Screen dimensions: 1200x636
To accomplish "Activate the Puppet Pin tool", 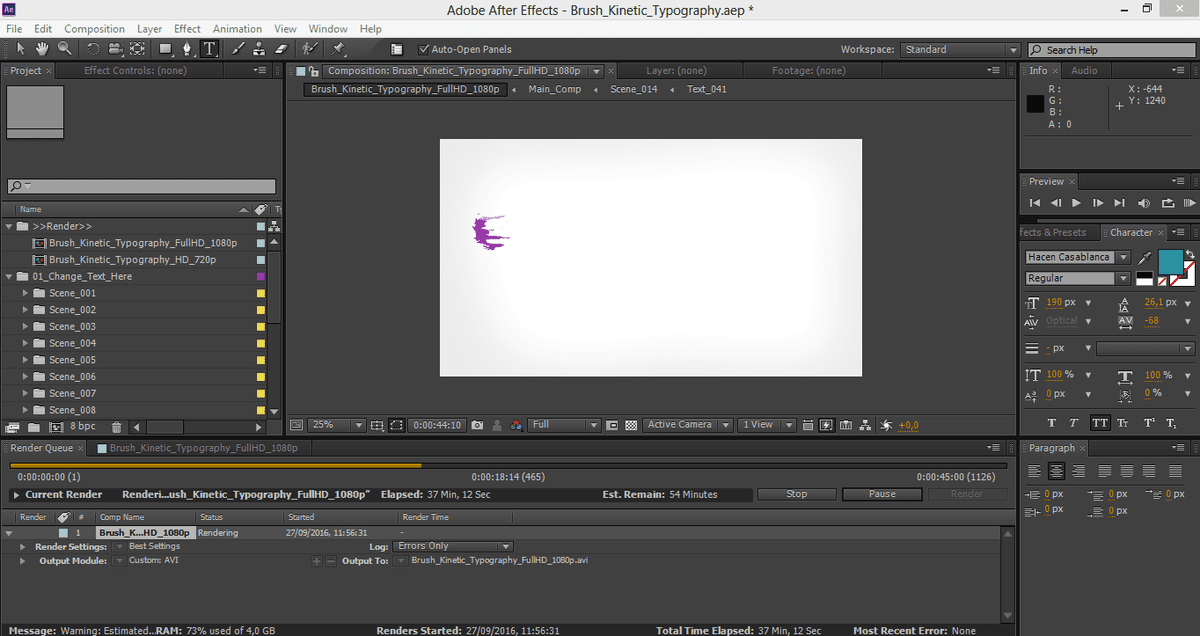I will (339, 48).
